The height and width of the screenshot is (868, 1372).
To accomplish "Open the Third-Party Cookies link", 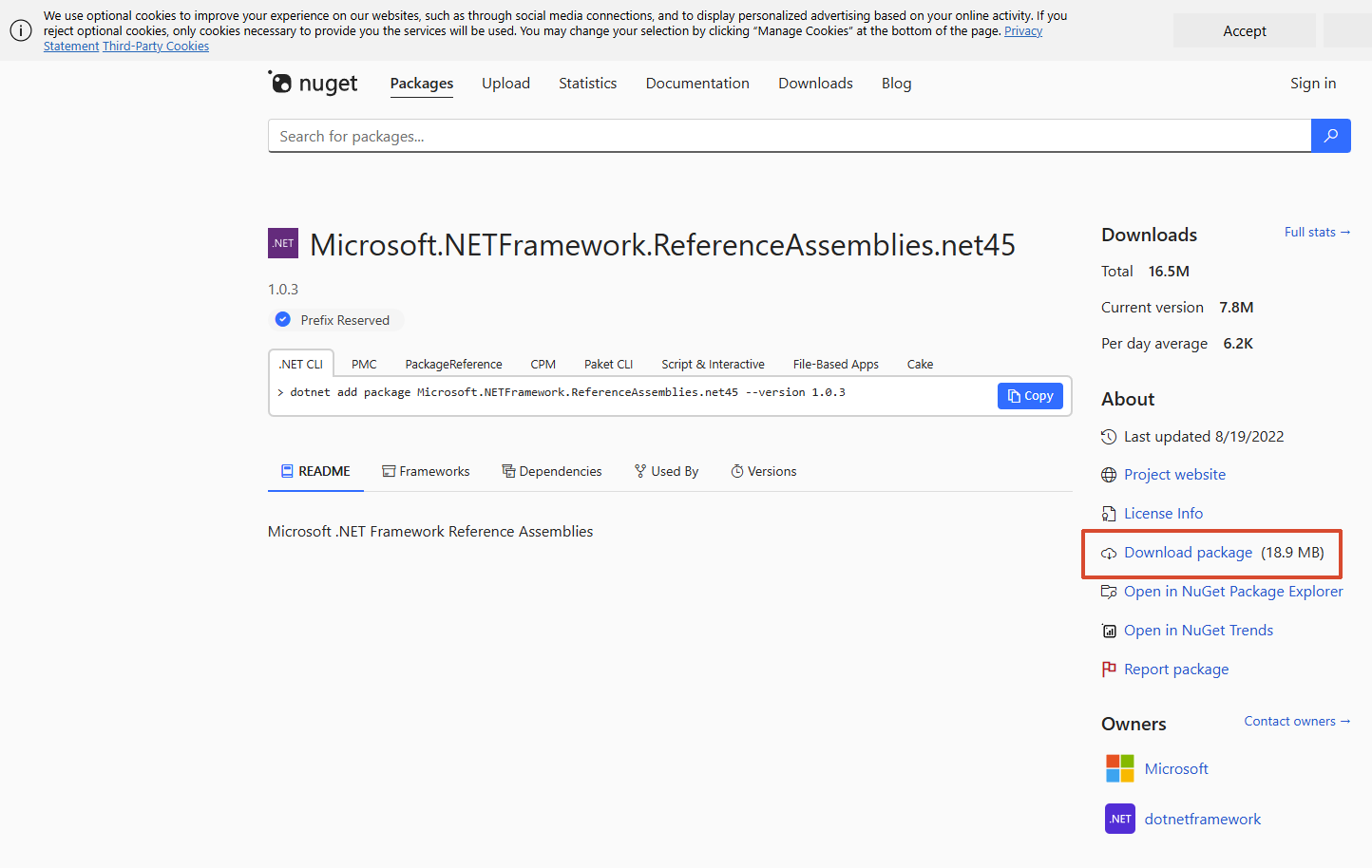I will click(x=156, y=46).
